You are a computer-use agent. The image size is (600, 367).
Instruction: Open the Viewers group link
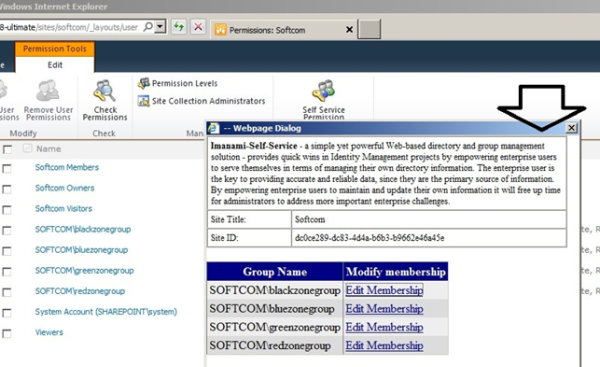coord(49,332)
